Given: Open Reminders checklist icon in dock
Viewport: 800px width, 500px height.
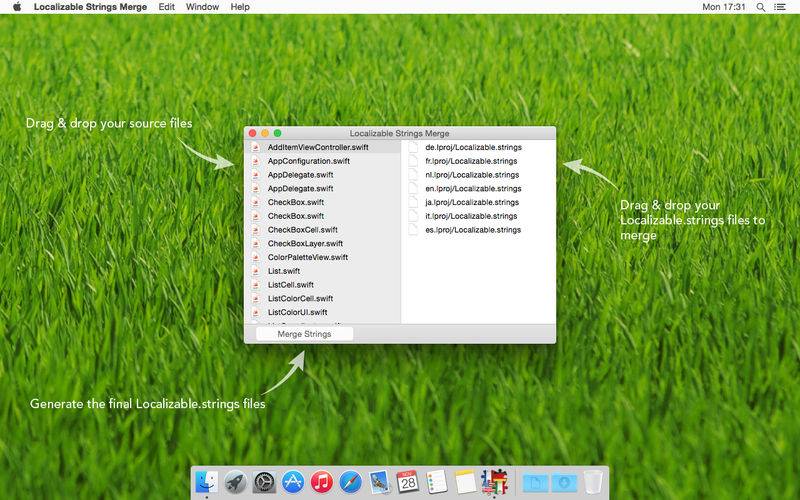Looking at the screenshot, I should (x=437, y=482).
